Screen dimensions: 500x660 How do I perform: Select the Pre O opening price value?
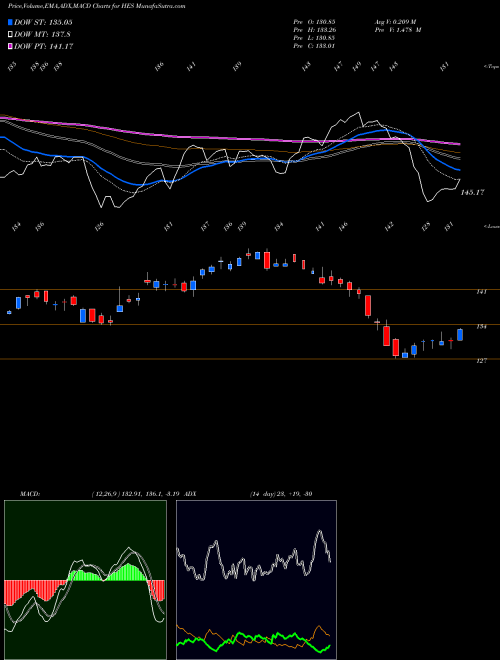click(314, 22)
